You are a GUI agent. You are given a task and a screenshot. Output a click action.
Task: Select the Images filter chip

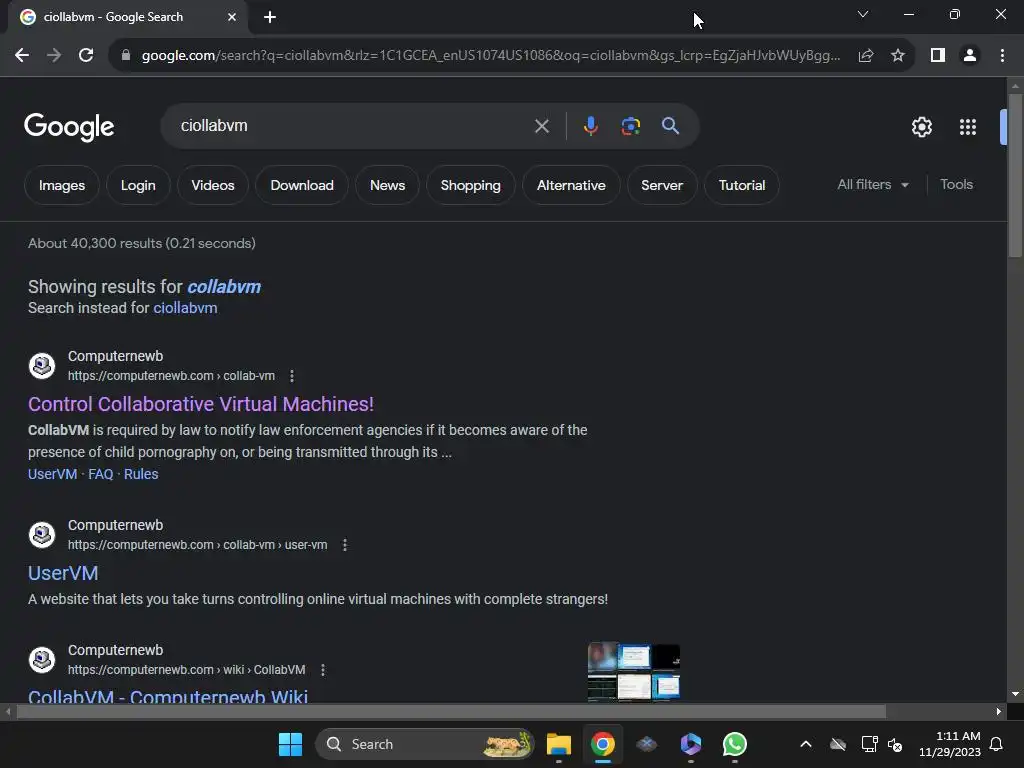point(62,185)
